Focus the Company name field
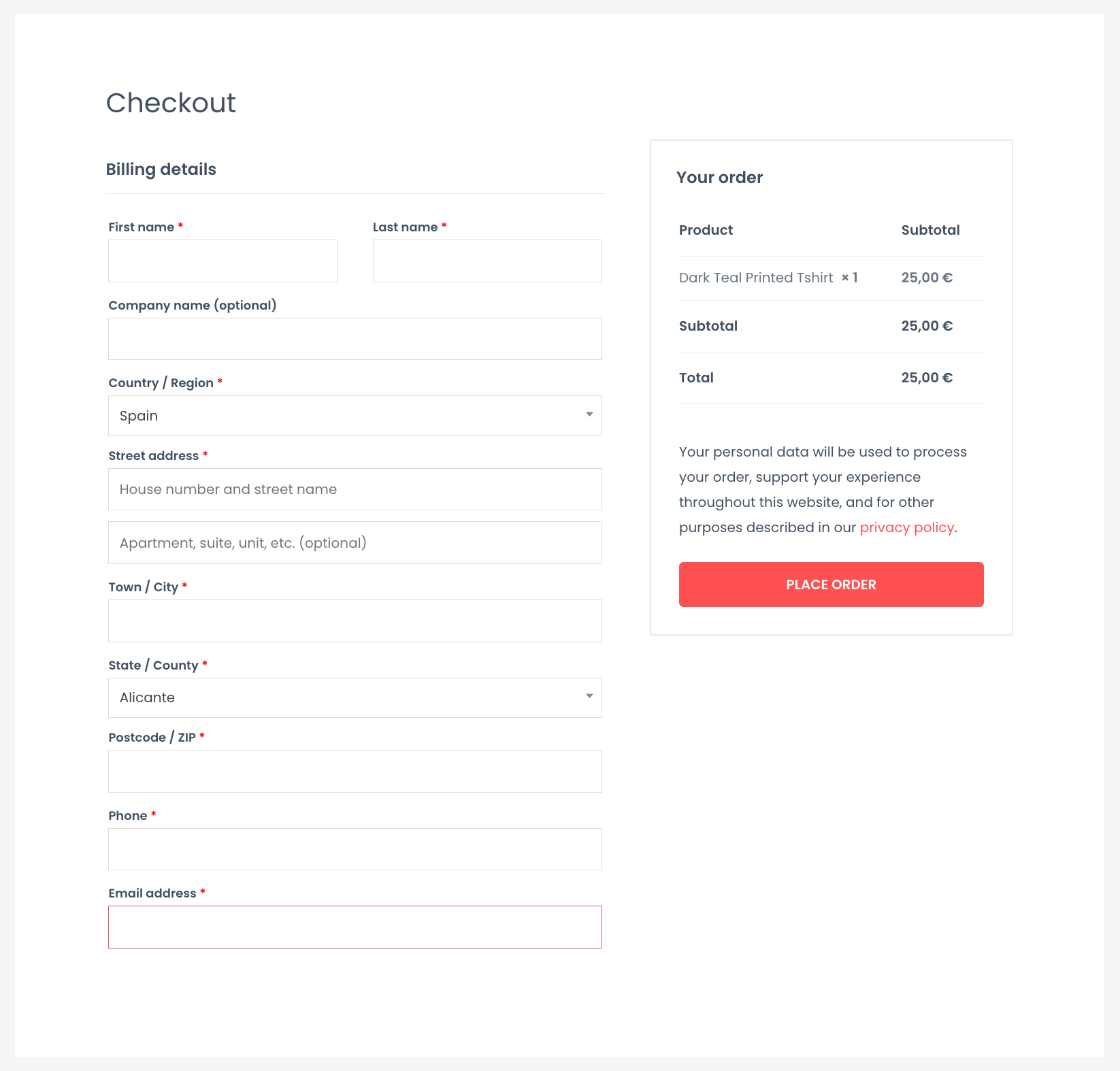 coord(355,339)
